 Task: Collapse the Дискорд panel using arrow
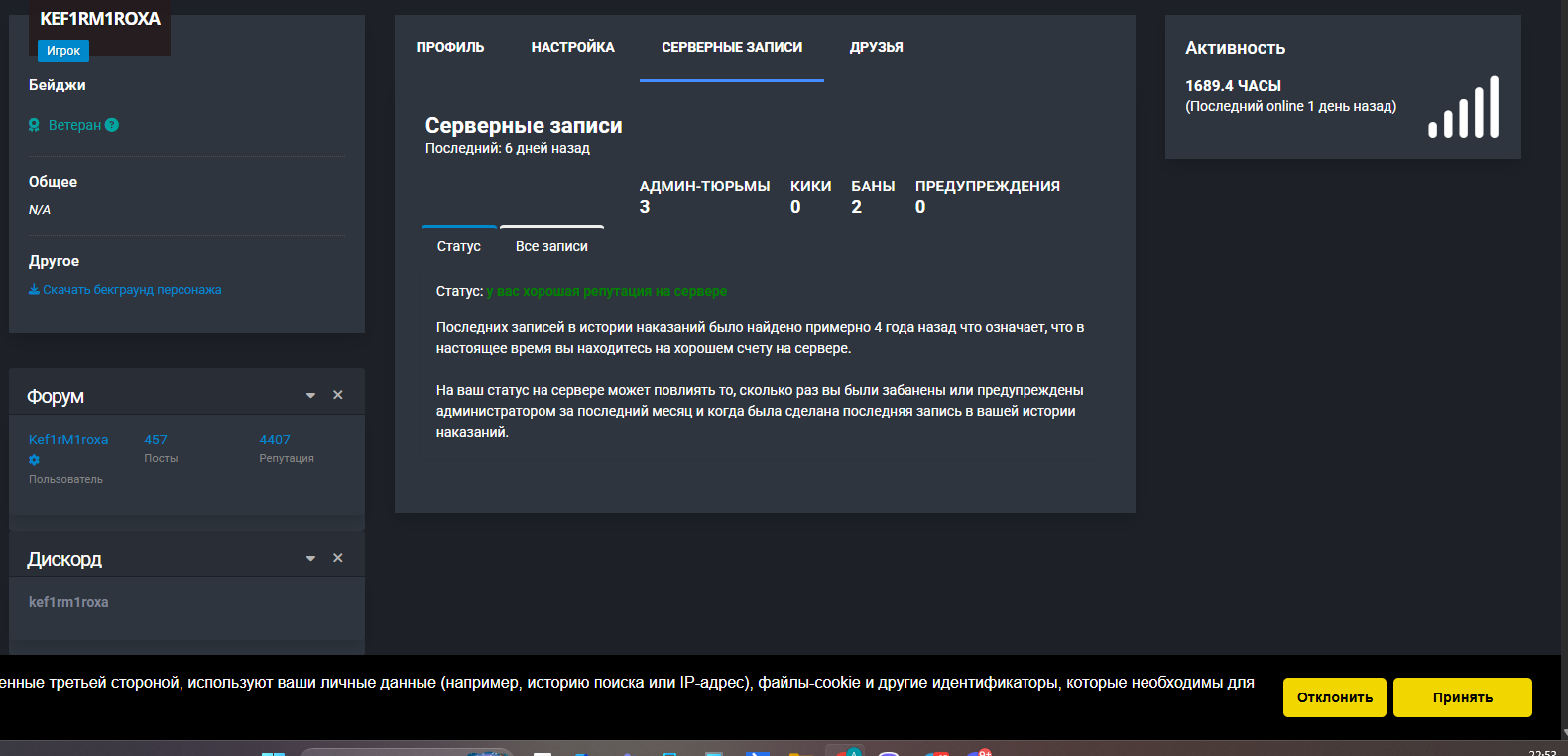(x=310, y=558)
